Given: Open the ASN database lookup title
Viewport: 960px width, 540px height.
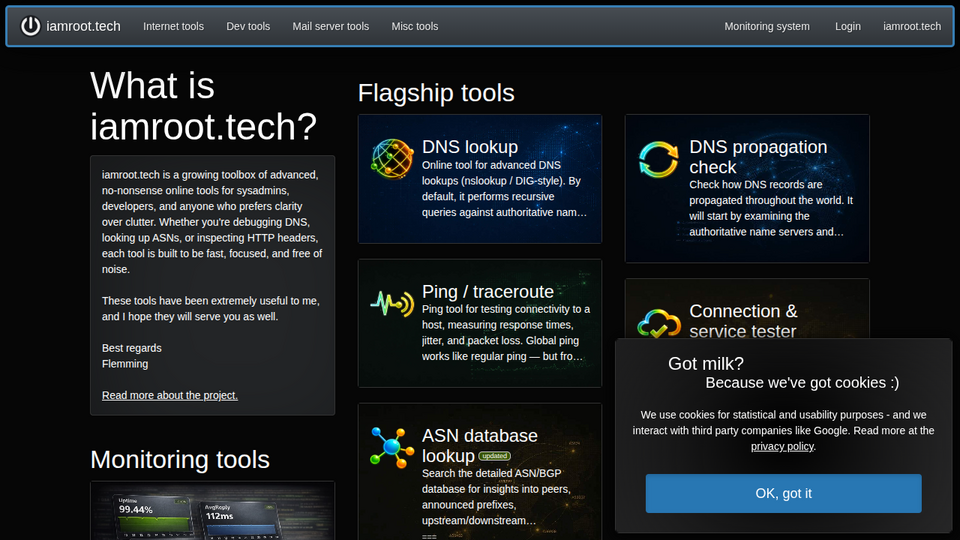Looking at the screenshot, I should click(479, 445).
